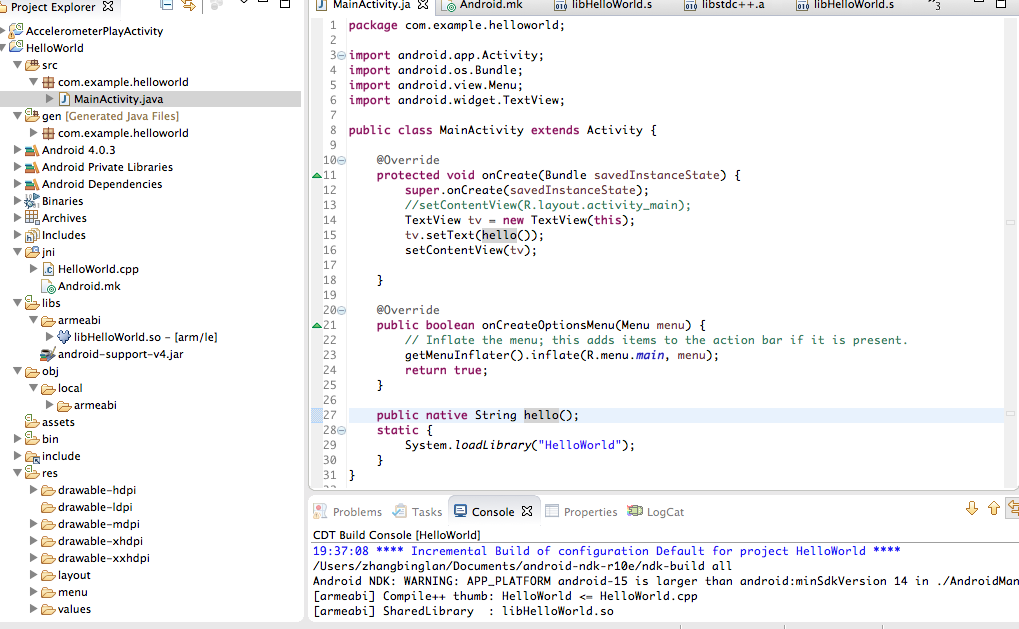
Task: Open the Android.mk editor tab
Action: click(484, 5)
